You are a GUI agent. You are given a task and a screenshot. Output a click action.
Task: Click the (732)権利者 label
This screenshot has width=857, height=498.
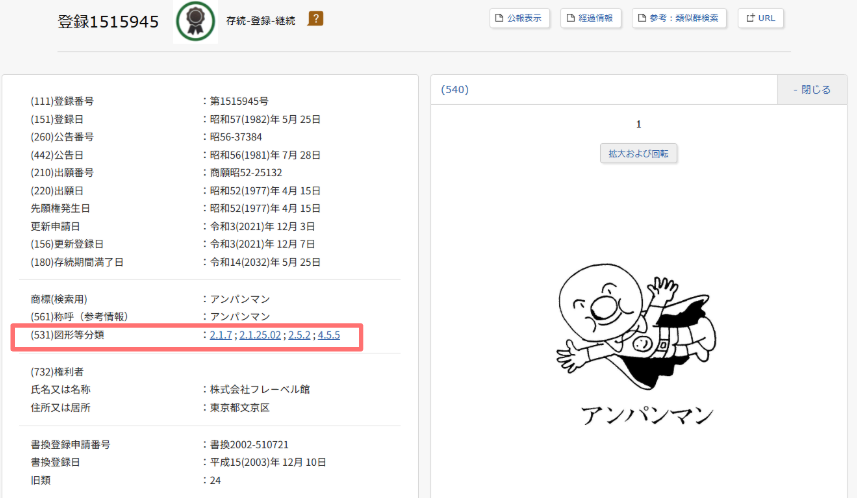57,372
